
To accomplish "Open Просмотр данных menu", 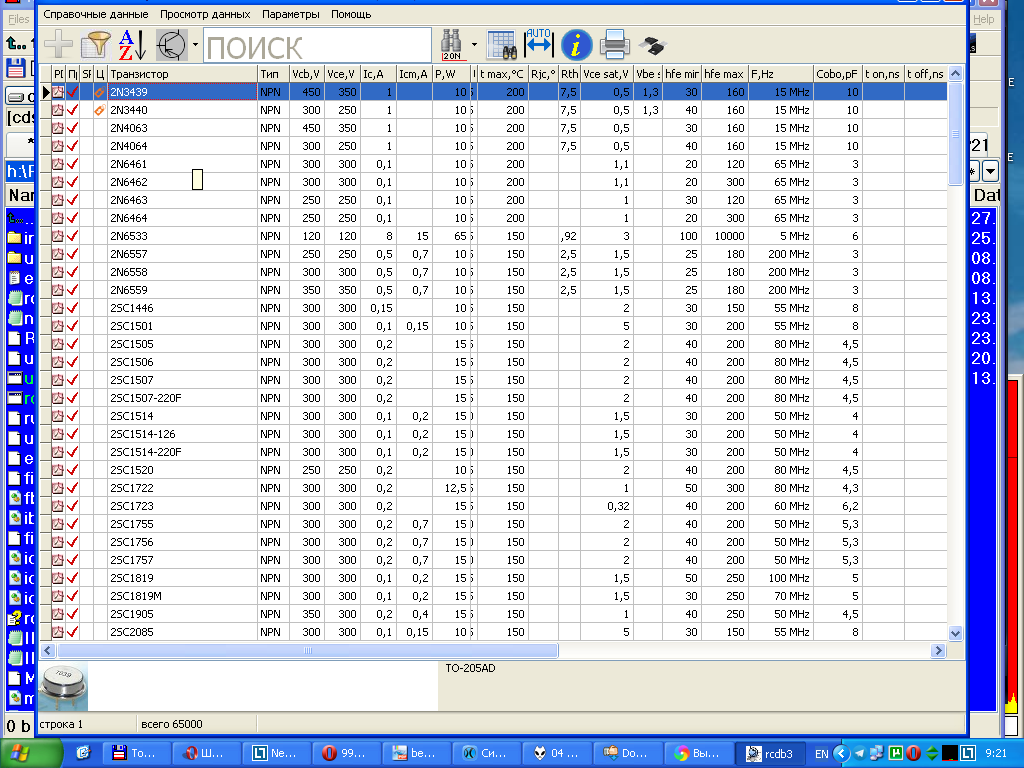I will coord(205,14).
